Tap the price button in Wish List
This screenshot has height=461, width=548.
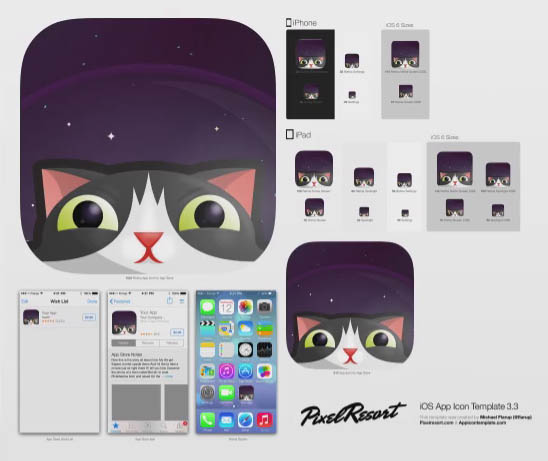tap(89, 317)
